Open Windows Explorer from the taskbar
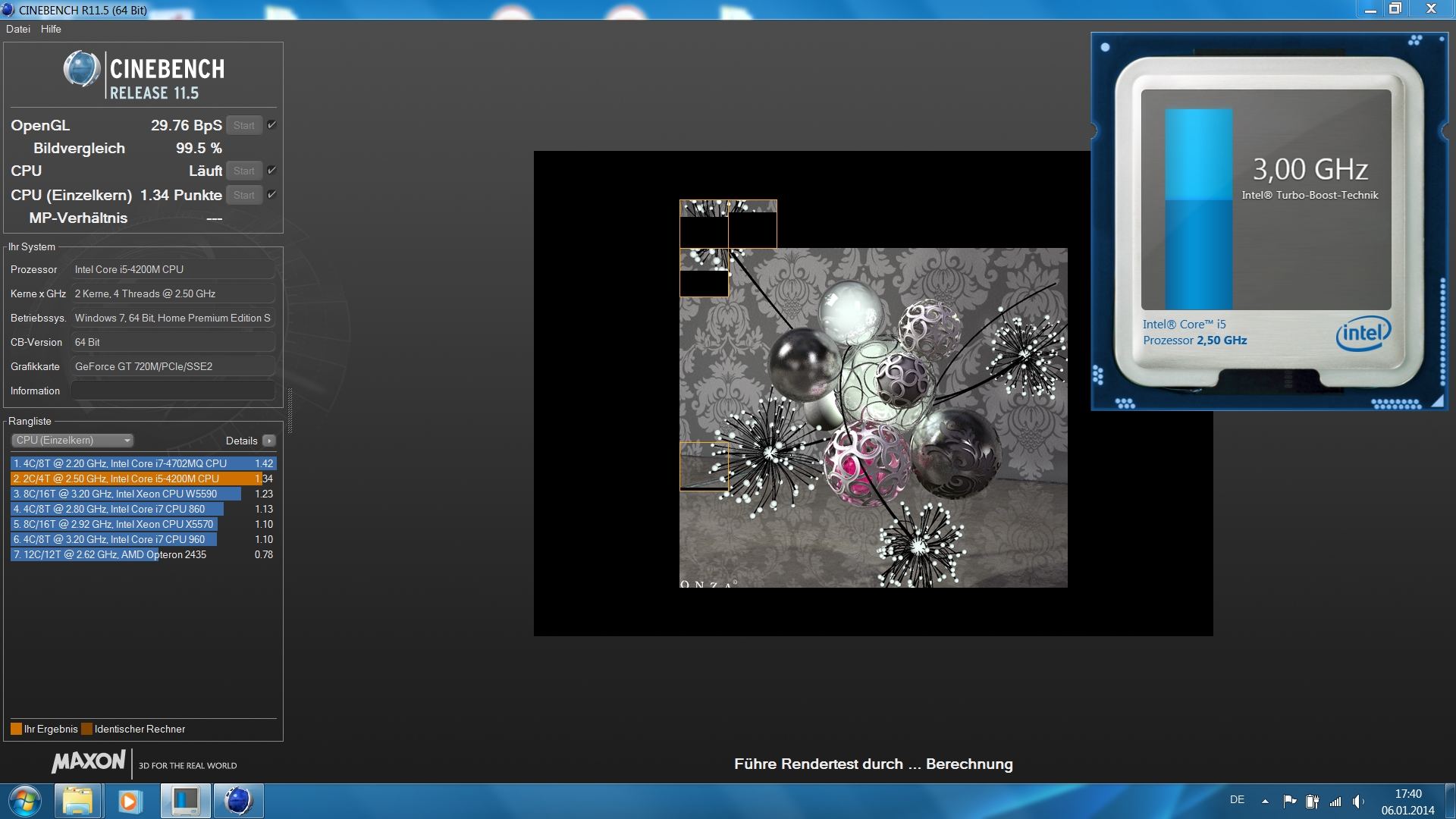Screen dimensions: 1456x819 [x=77, y=801]
